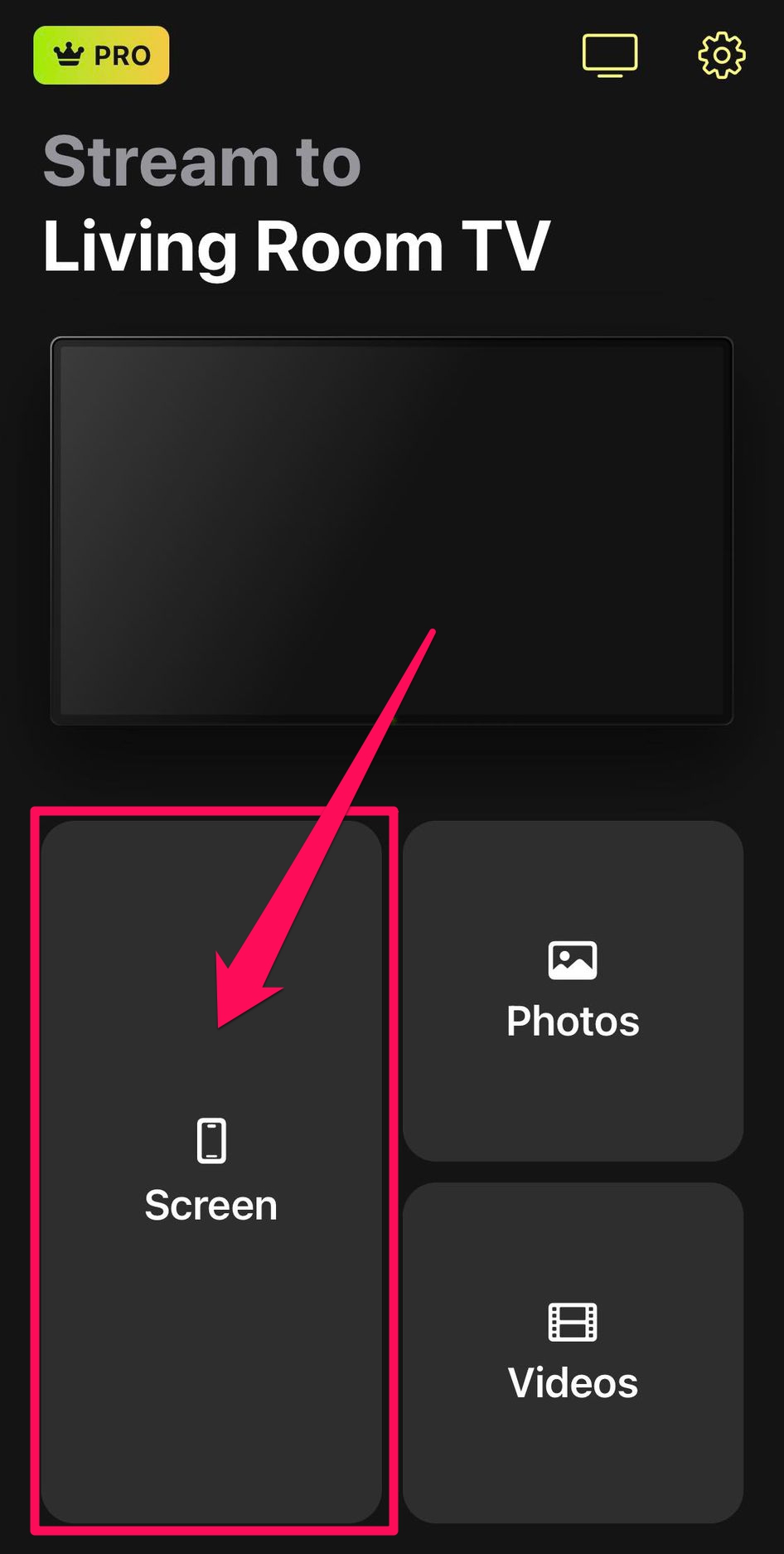Viewport: 784px width, 1554px height.
Task: Click the "Videos" label text
Action: (573, 1382)
